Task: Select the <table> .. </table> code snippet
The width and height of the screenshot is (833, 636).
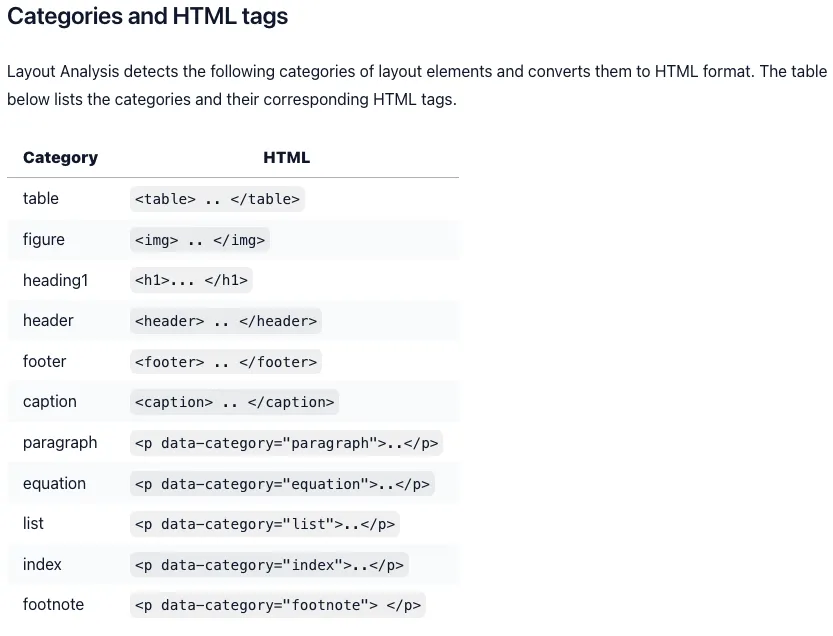Action: 217,199
